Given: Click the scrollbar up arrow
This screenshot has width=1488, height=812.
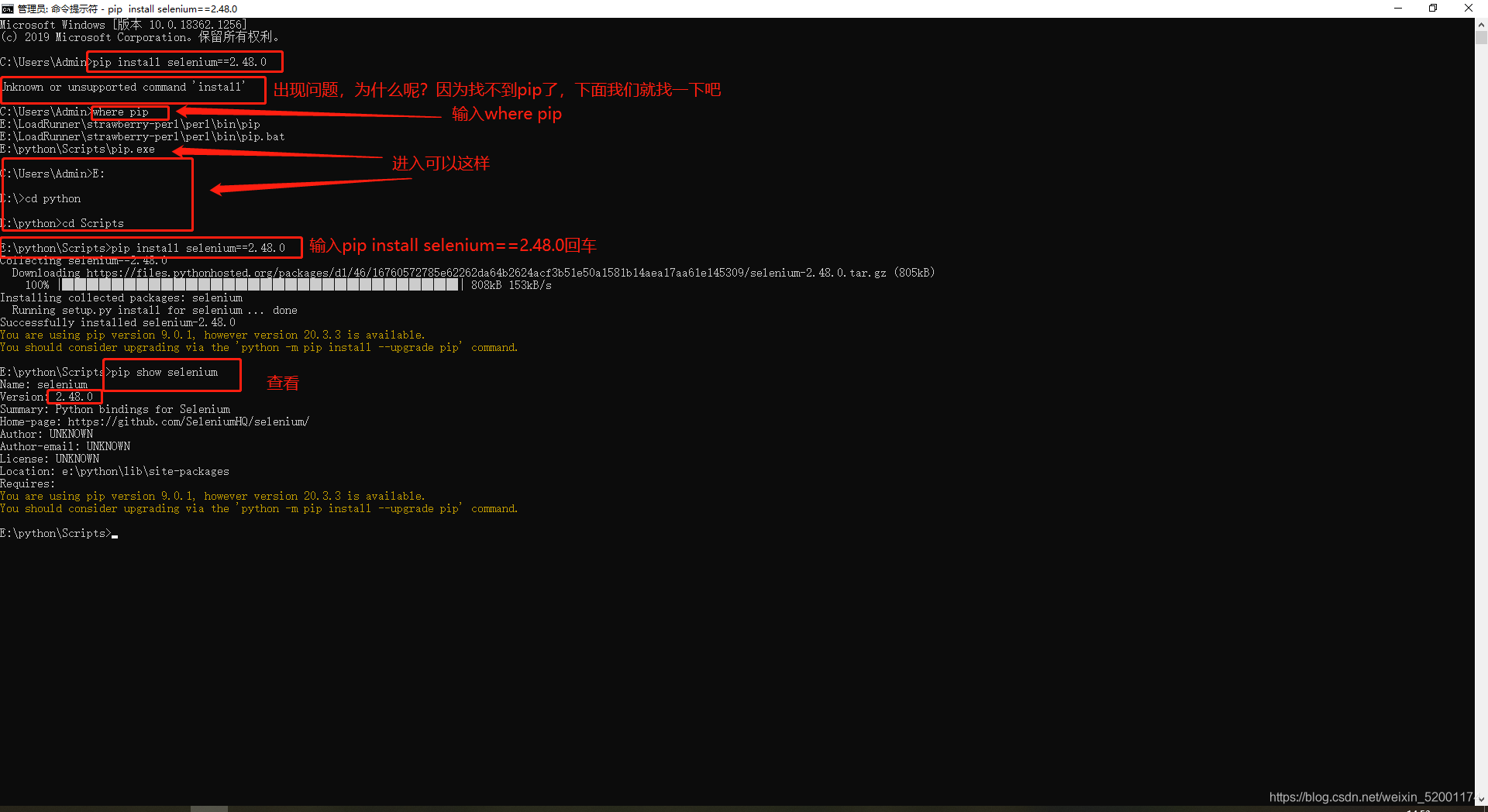Looking at the screenshot, I should pyautogui.click(x=1481, y=24).
